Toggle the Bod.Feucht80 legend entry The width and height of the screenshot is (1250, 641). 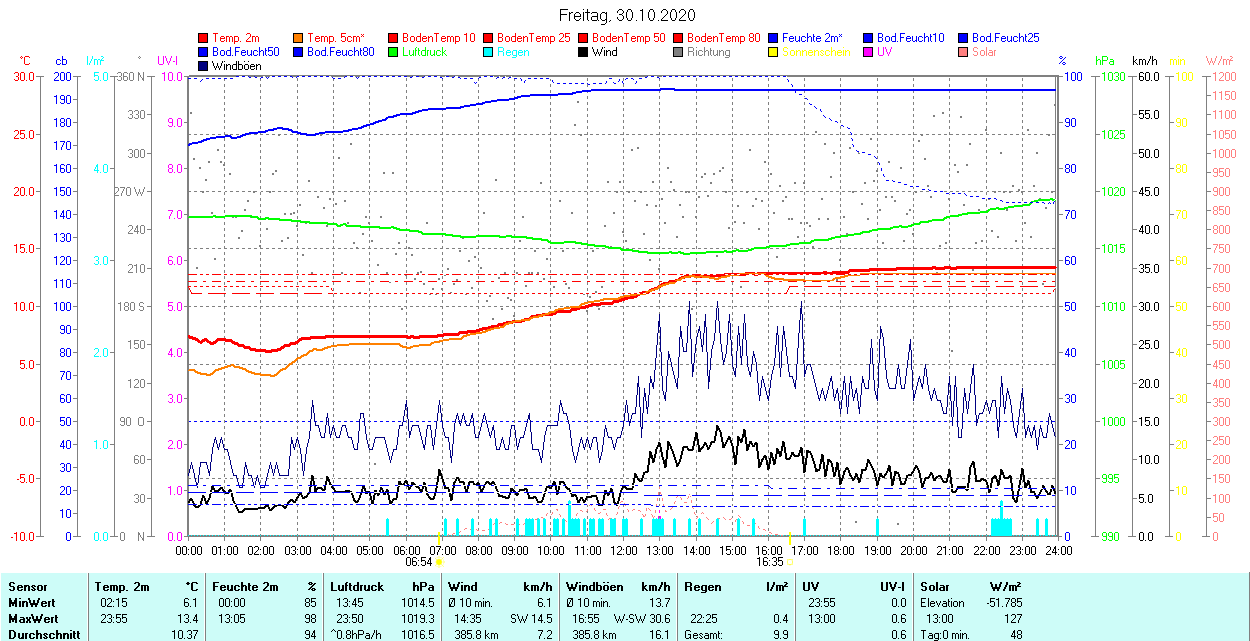(340, 52)
